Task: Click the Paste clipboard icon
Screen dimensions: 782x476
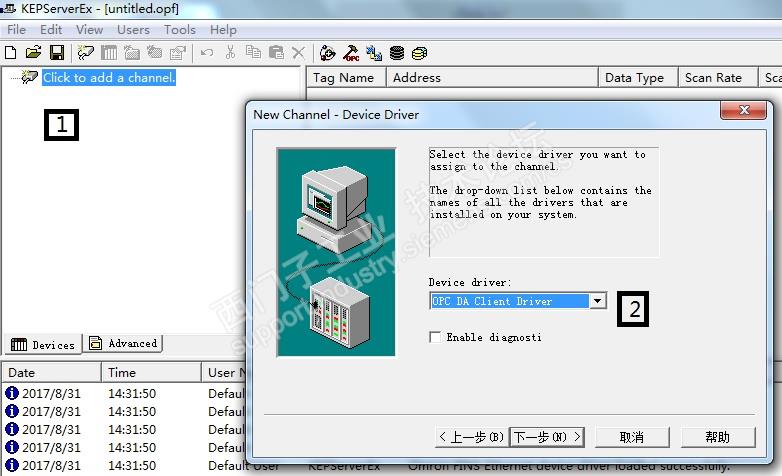Action: (276, 52)
